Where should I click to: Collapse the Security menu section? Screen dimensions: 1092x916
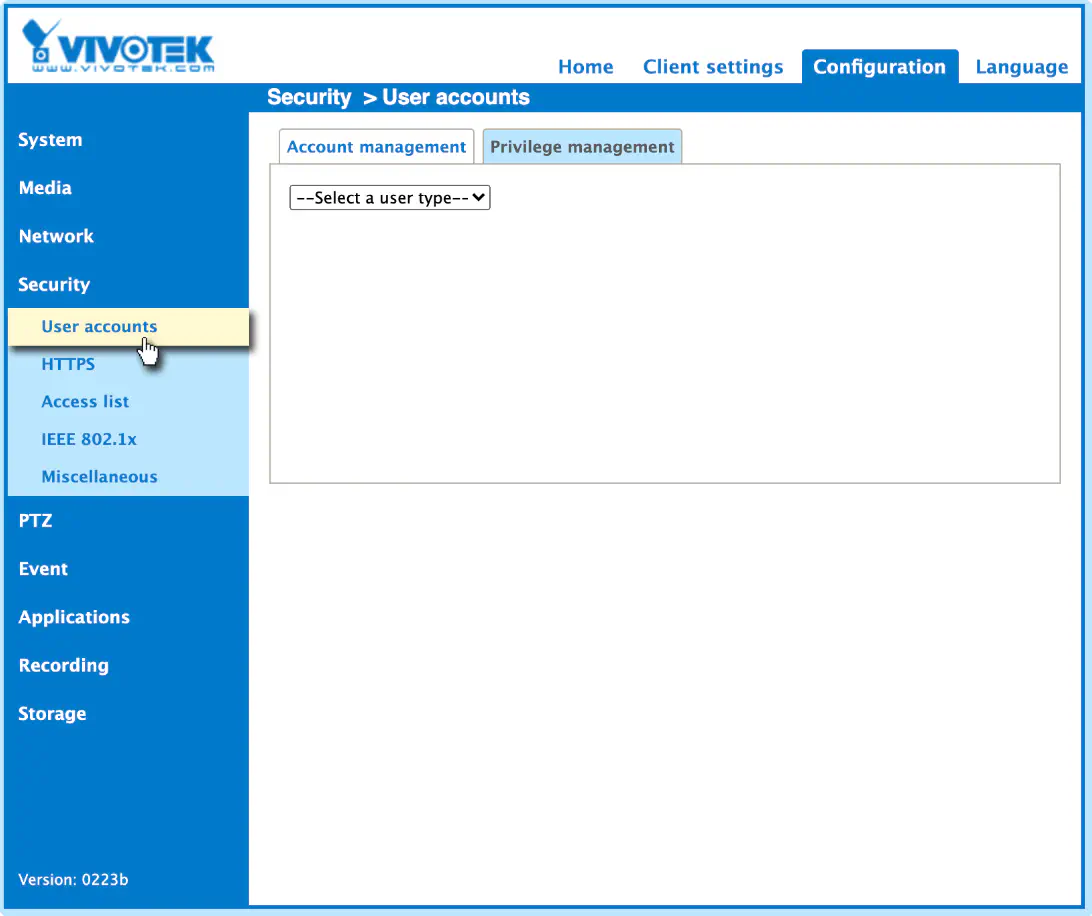pos(54,285)
